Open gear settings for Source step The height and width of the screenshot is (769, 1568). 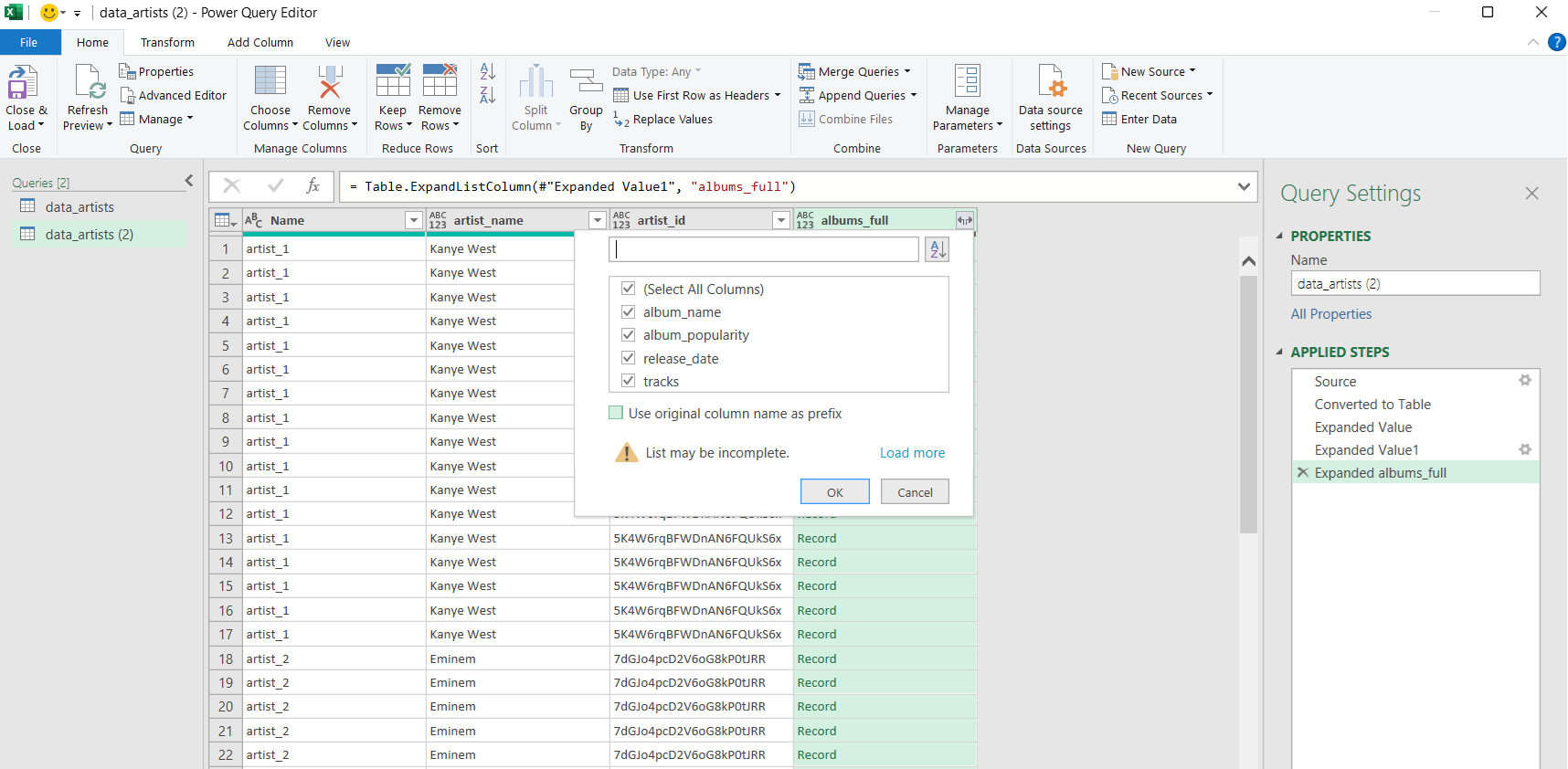1524,381
